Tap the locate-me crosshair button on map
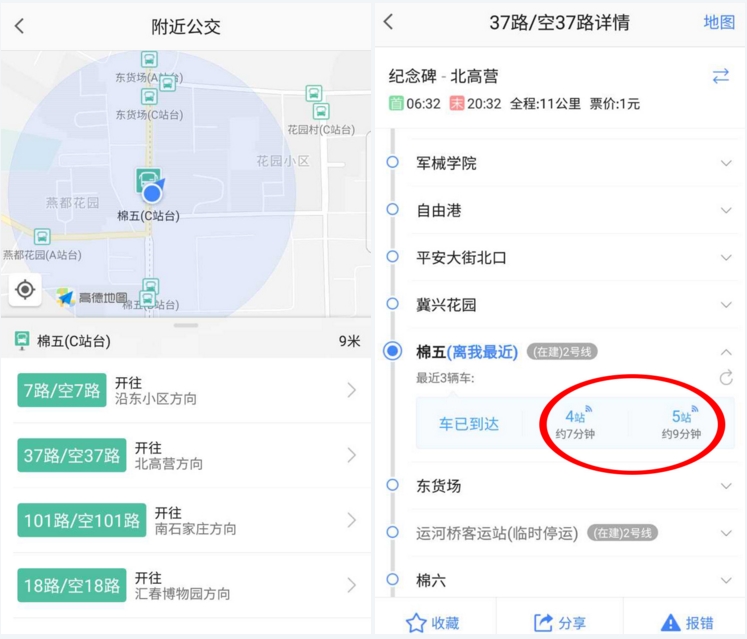The image size is (747, 639). tap(26, 290)
